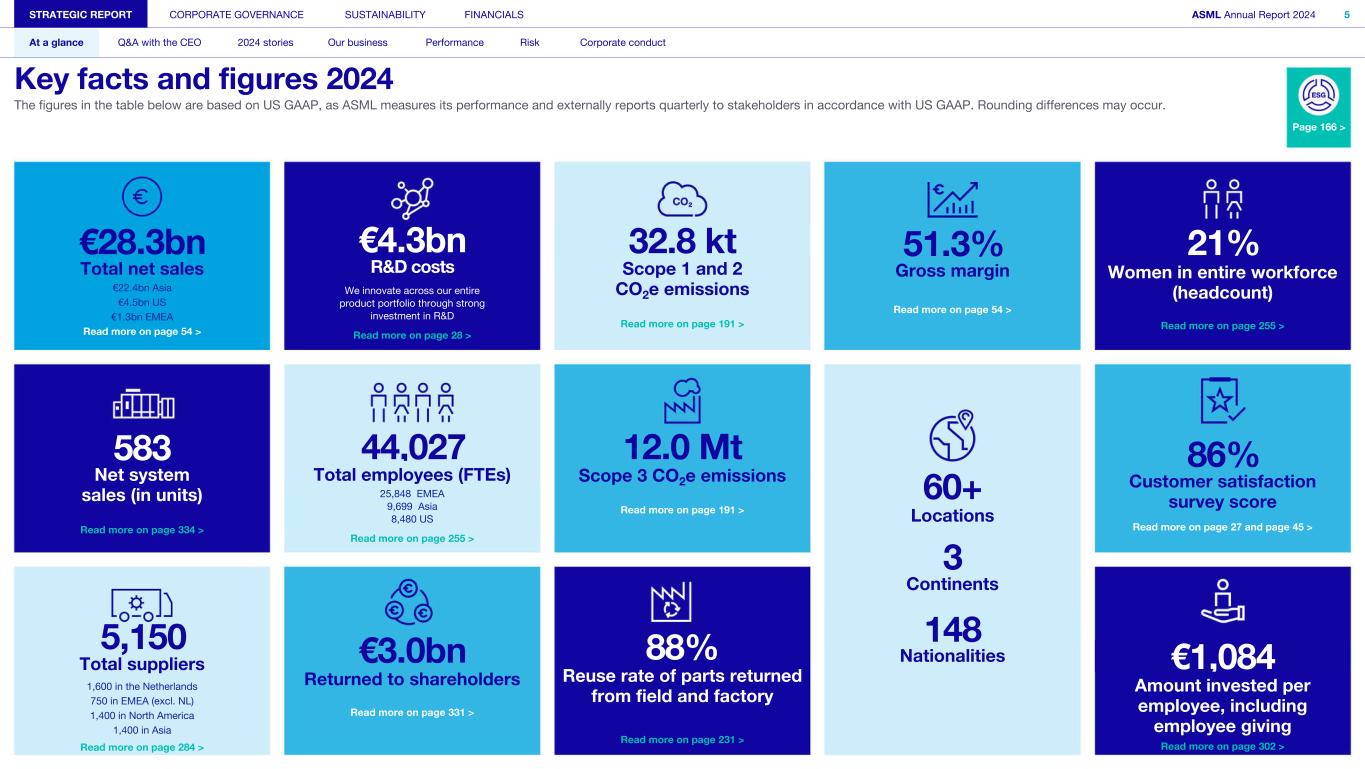Follow Read more on page 302 link
The height and width of the screenshot is (769, 1365).
[x=1222, y=746]
